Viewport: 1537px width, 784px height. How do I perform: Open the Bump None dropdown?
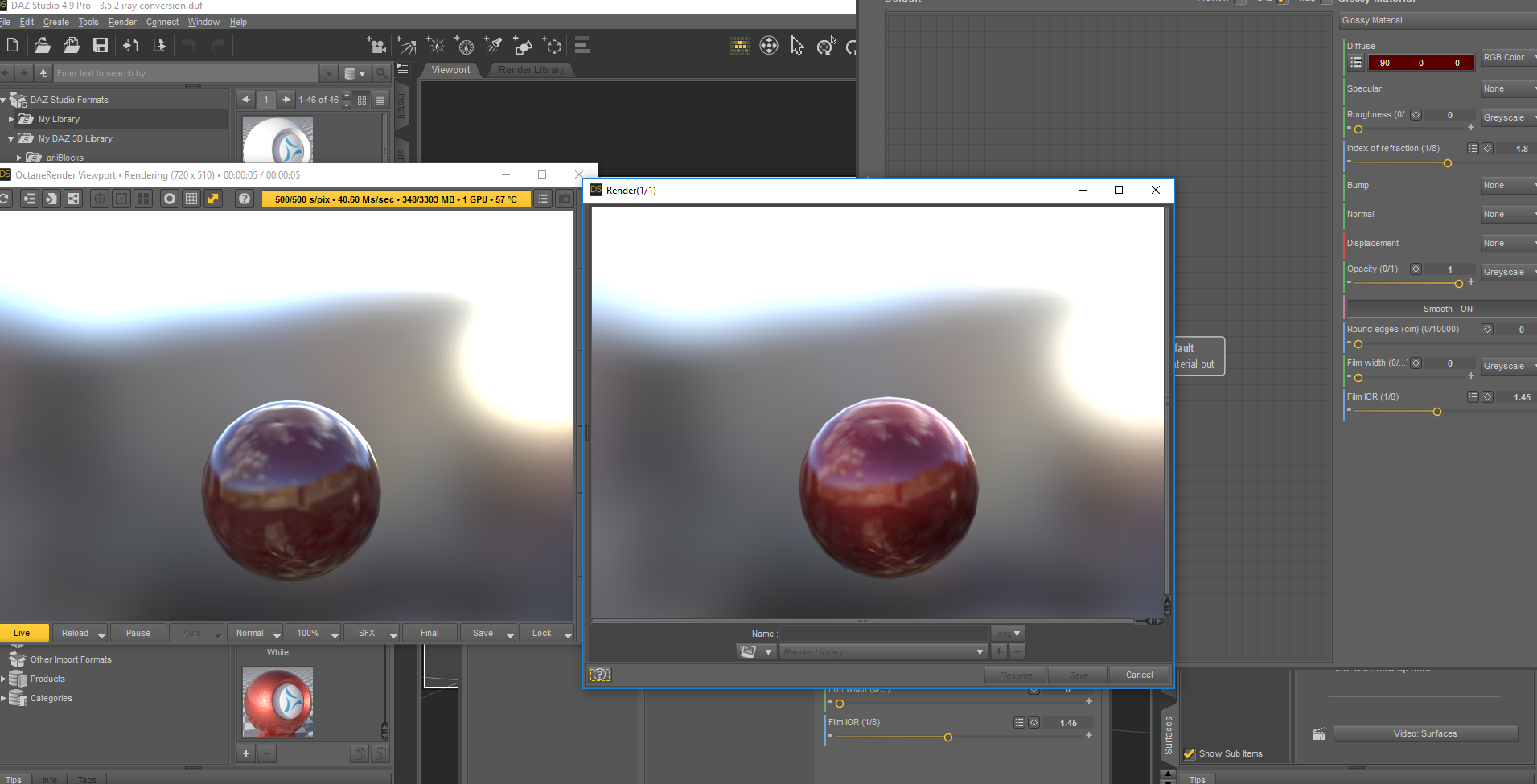(x=1509, y=186)
